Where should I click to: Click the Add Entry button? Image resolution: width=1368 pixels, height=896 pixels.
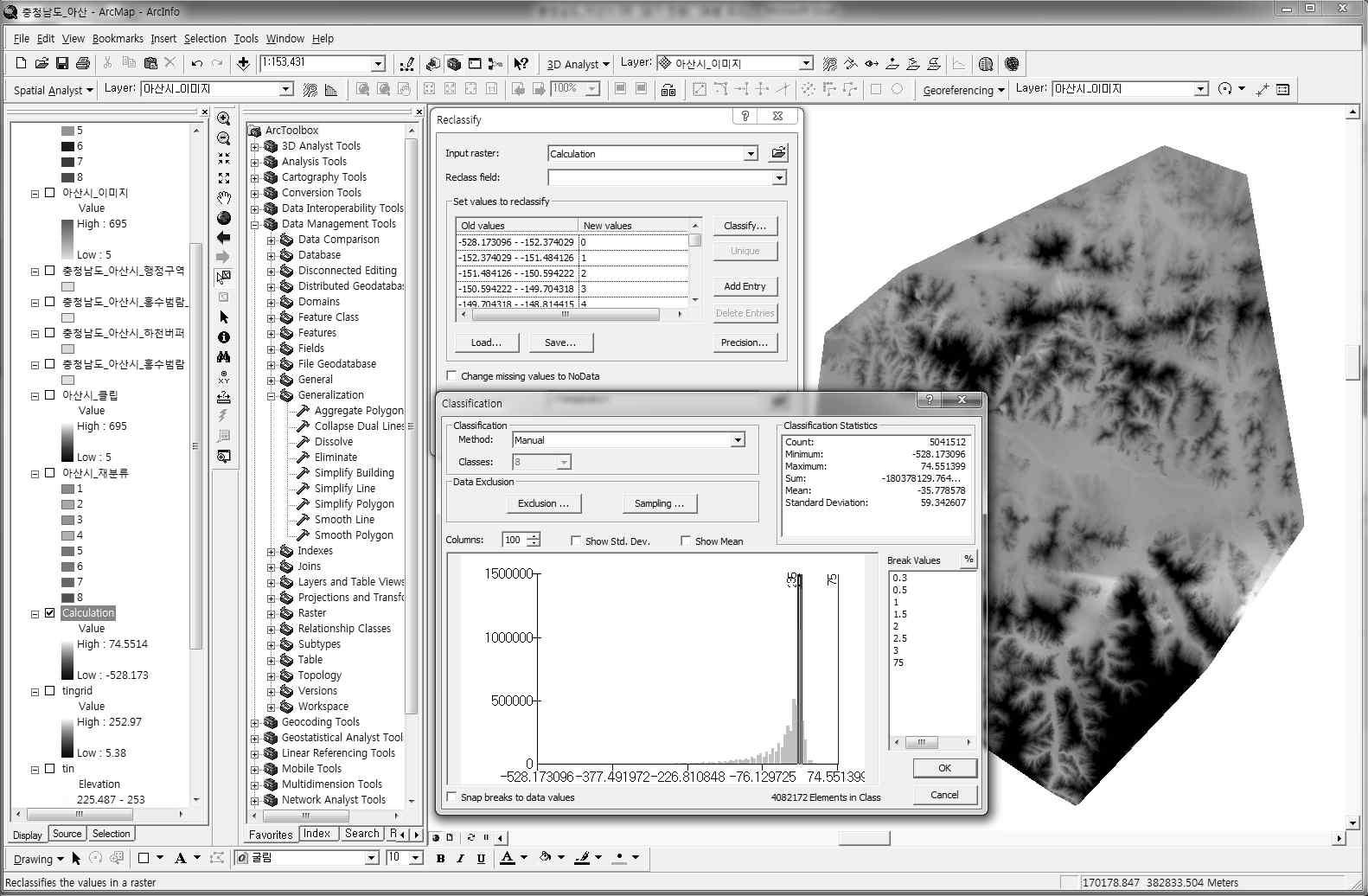coord(745,286)
